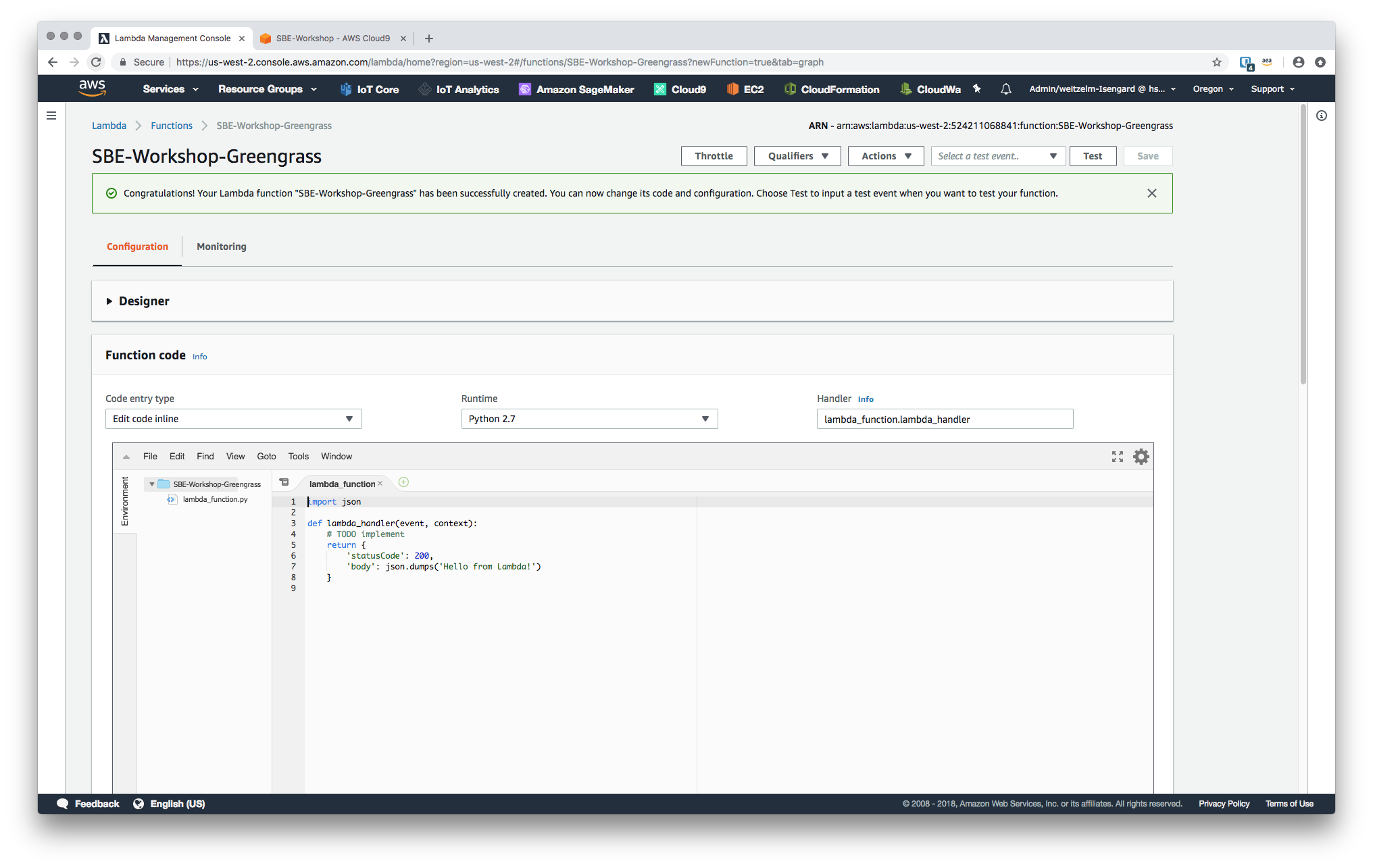Open the editor Goto menu
The height and width of the screenshot is (868, 1373).
point(266,457)
